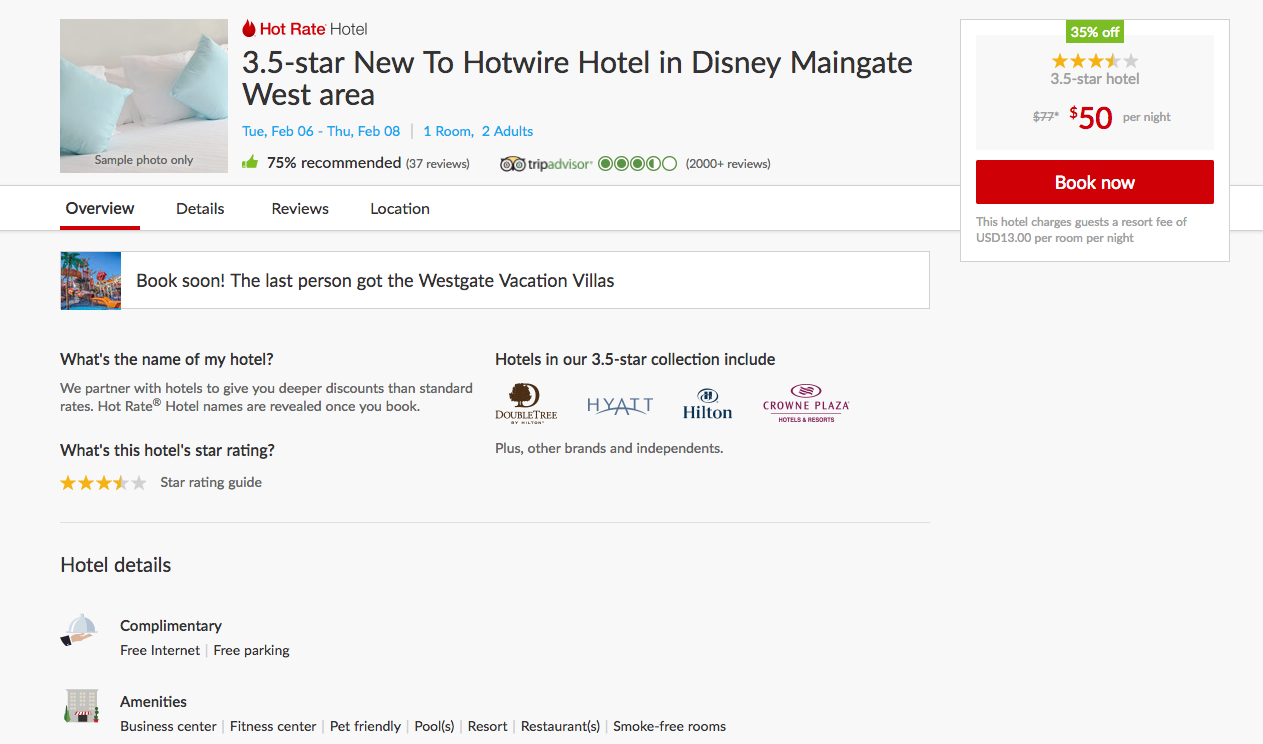This screenshot has width=1263, height=744.
Task: Click the Pool(s) amenity
Action: (434, 726)
